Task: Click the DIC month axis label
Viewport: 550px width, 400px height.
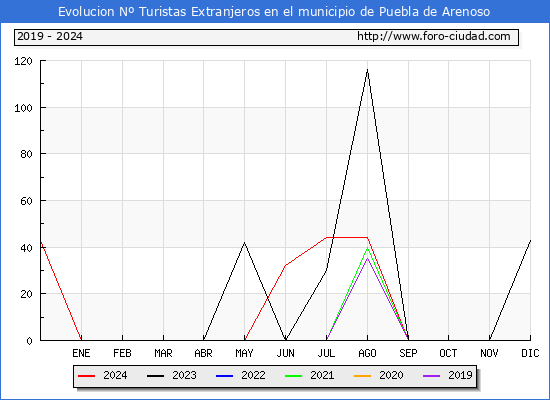Action: [x=530, y=353]
